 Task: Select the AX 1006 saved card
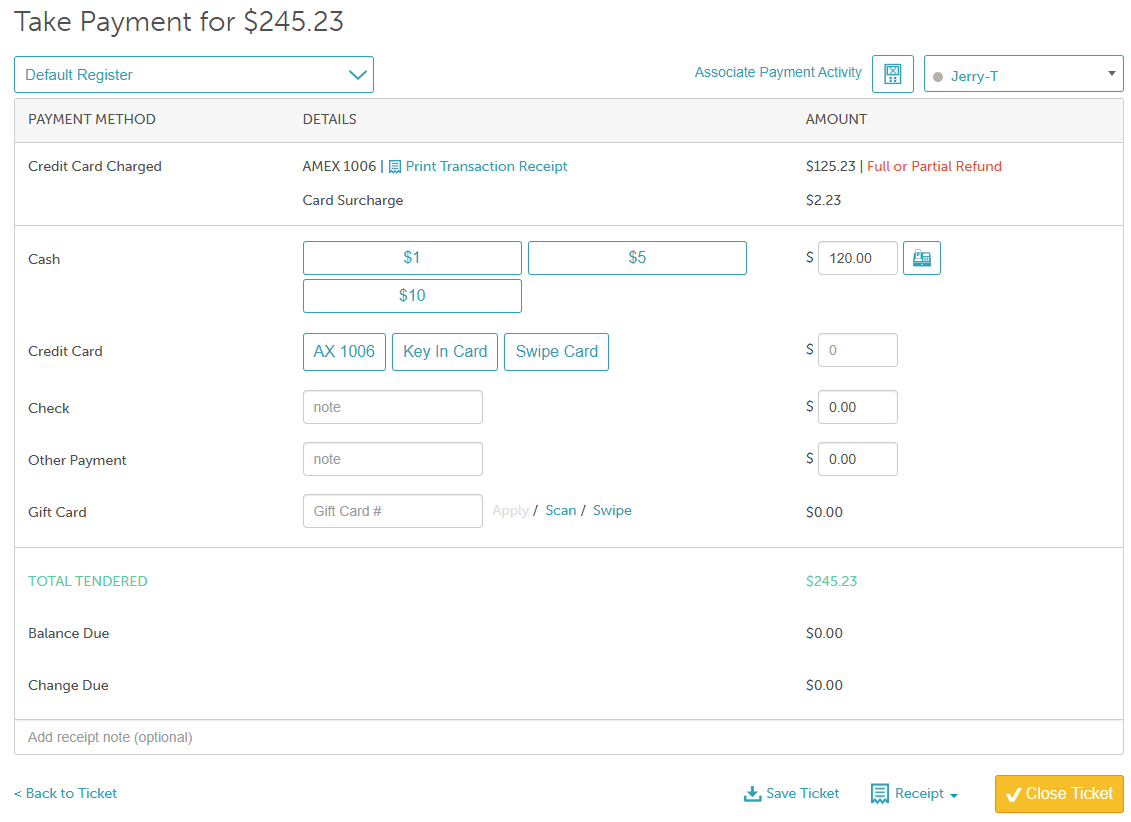344,352
